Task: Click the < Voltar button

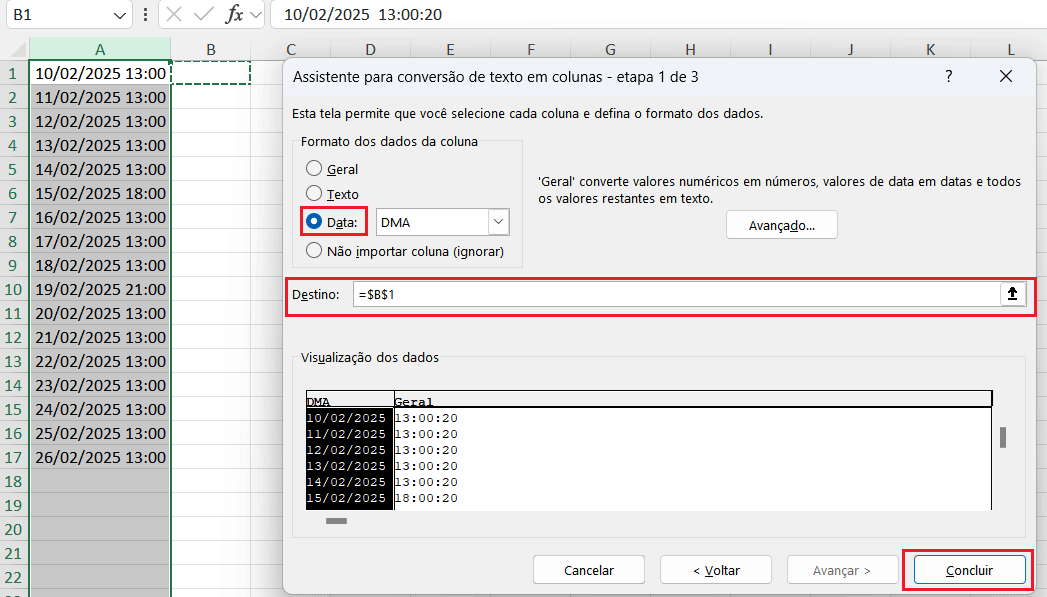Action: (715, 570)
